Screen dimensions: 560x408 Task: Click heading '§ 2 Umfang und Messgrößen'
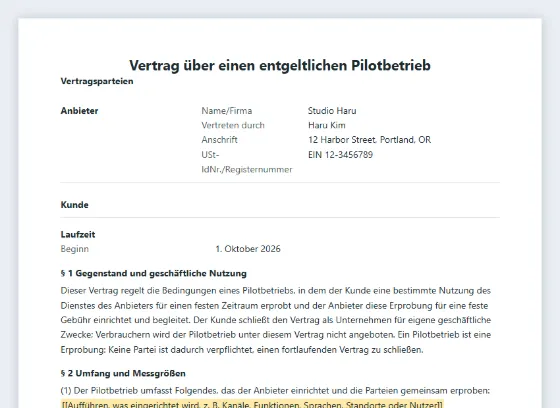coord(123,373)
